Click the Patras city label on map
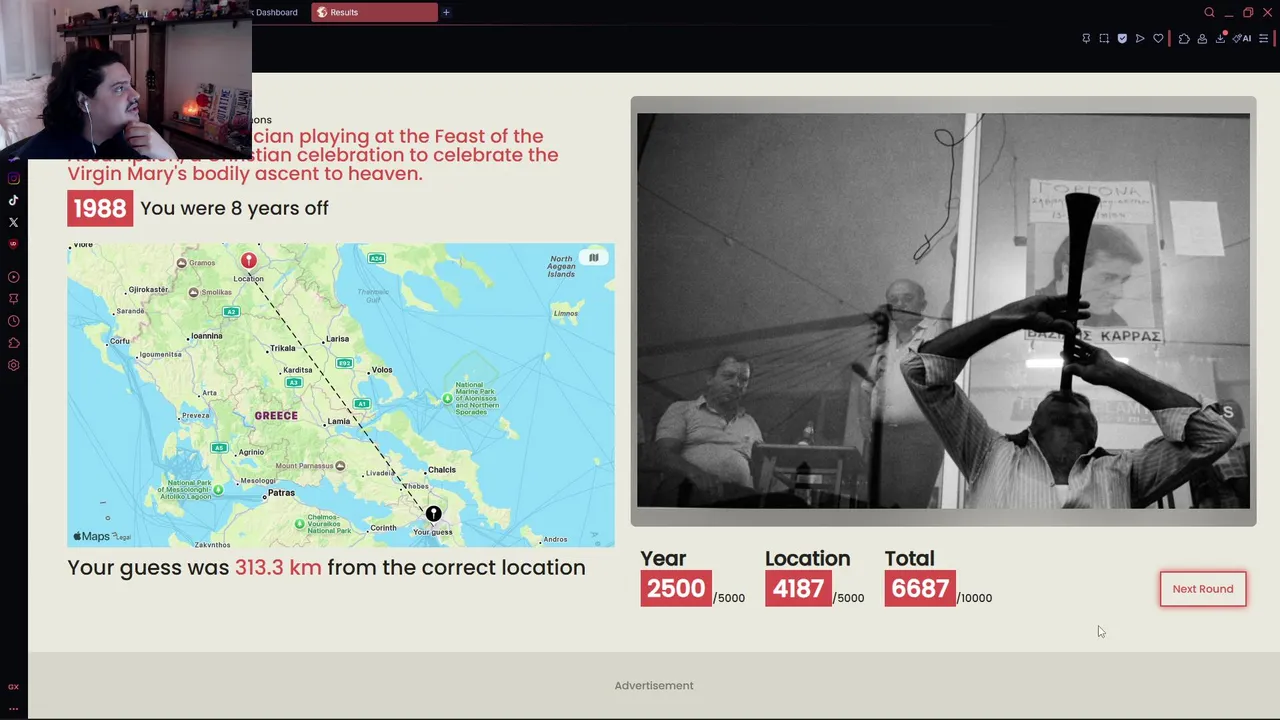 pos(281,492)
